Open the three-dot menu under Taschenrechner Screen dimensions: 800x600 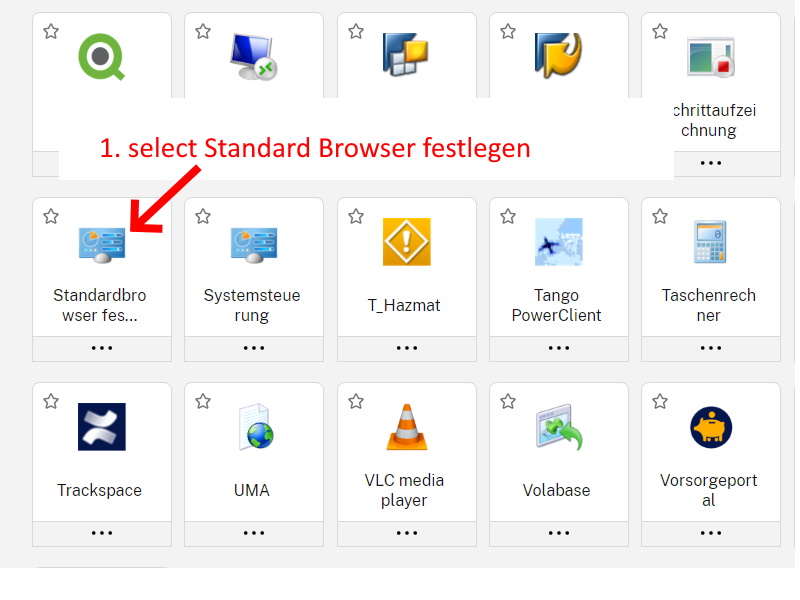coord(710,348)
